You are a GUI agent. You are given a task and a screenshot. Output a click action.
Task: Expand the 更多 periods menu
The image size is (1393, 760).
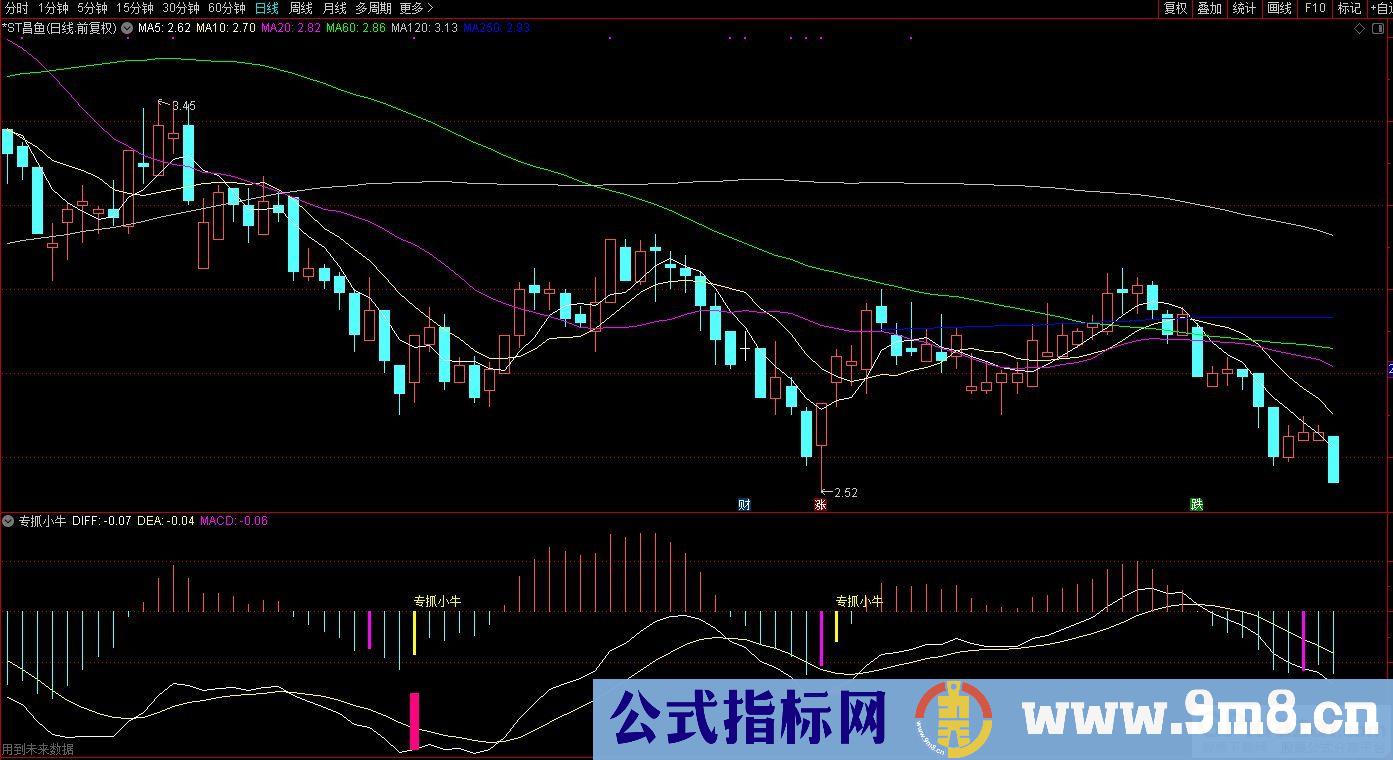click(x=416, y=8)
